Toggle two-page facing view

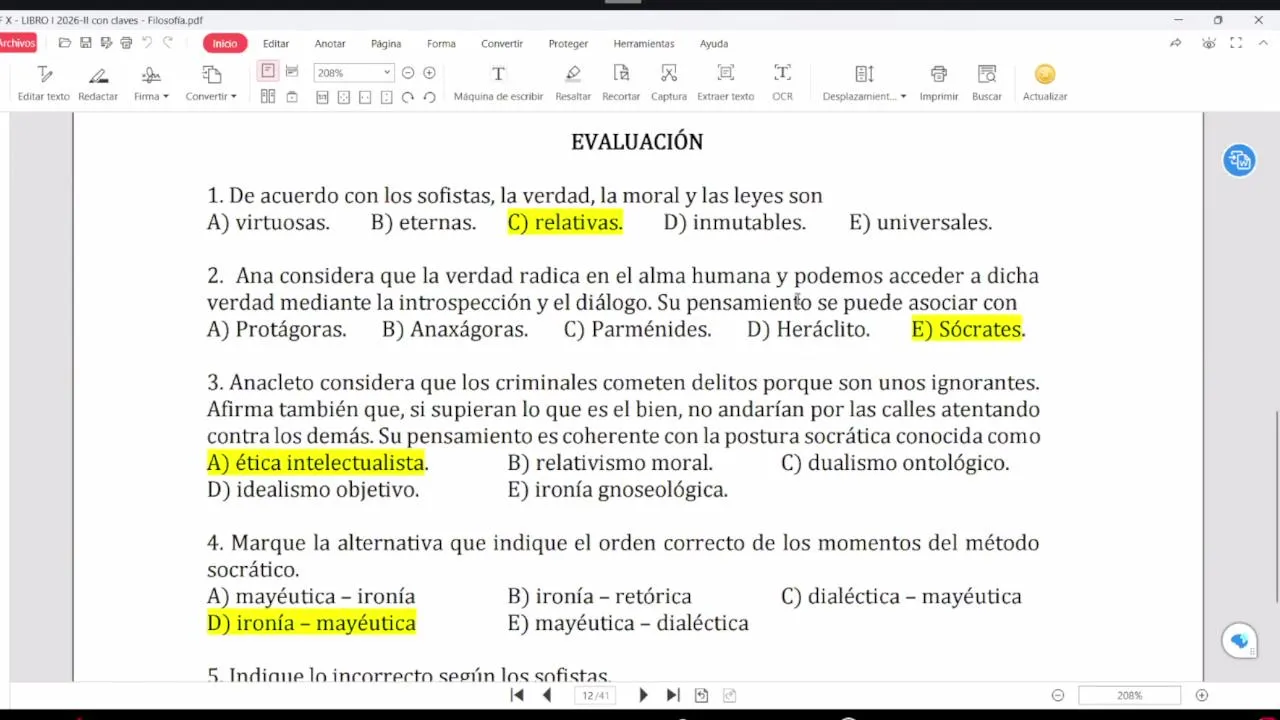[x=268, y=97]
